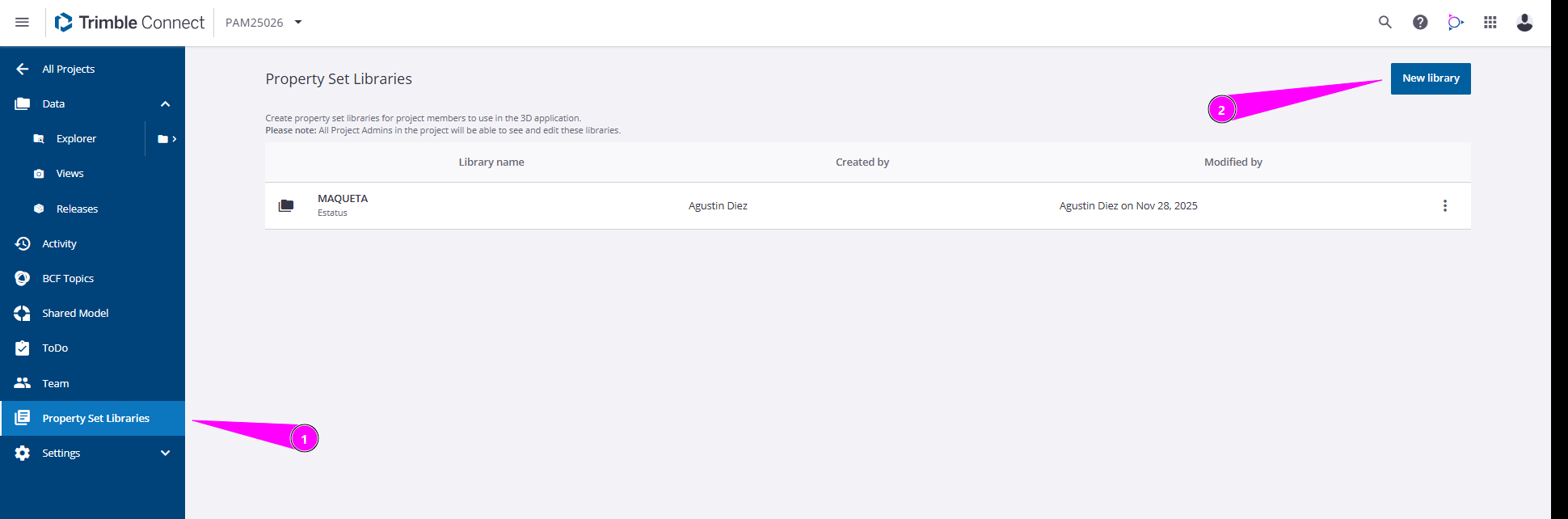Click the Trimble Connect logo

click(x=129, y=23)
